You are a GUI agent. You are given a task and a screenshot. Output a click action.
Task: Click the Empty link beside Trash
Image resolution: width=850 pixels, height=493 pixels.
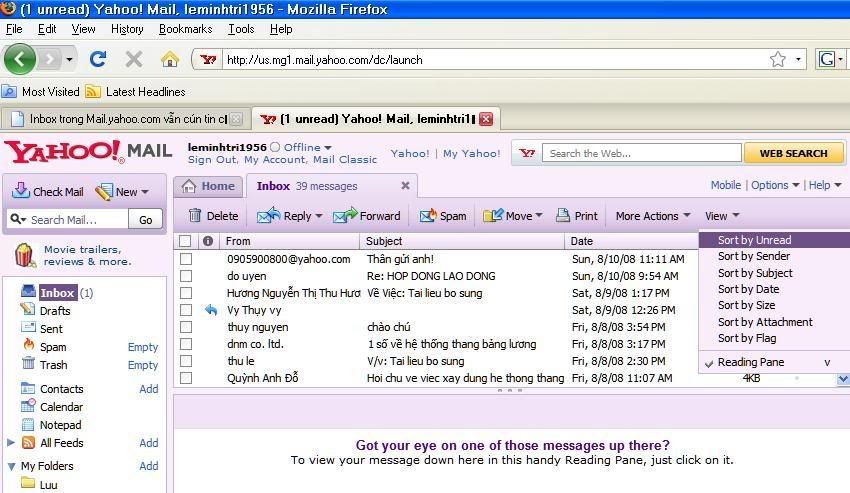[x=143, y=365]
